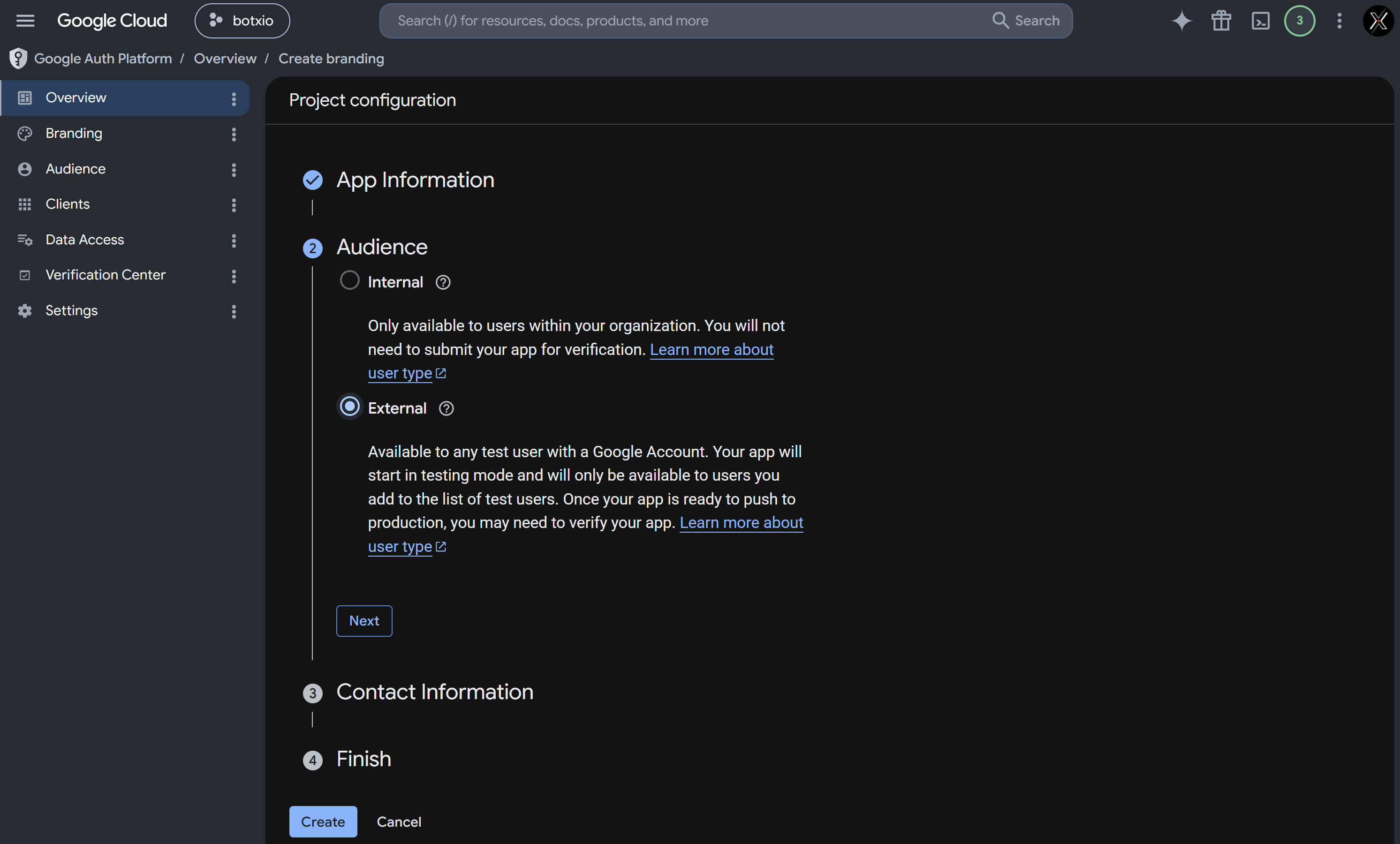This screenshot has width=1400, height=844.
Task: Expand the Finish step
Action: click(363, 760)
